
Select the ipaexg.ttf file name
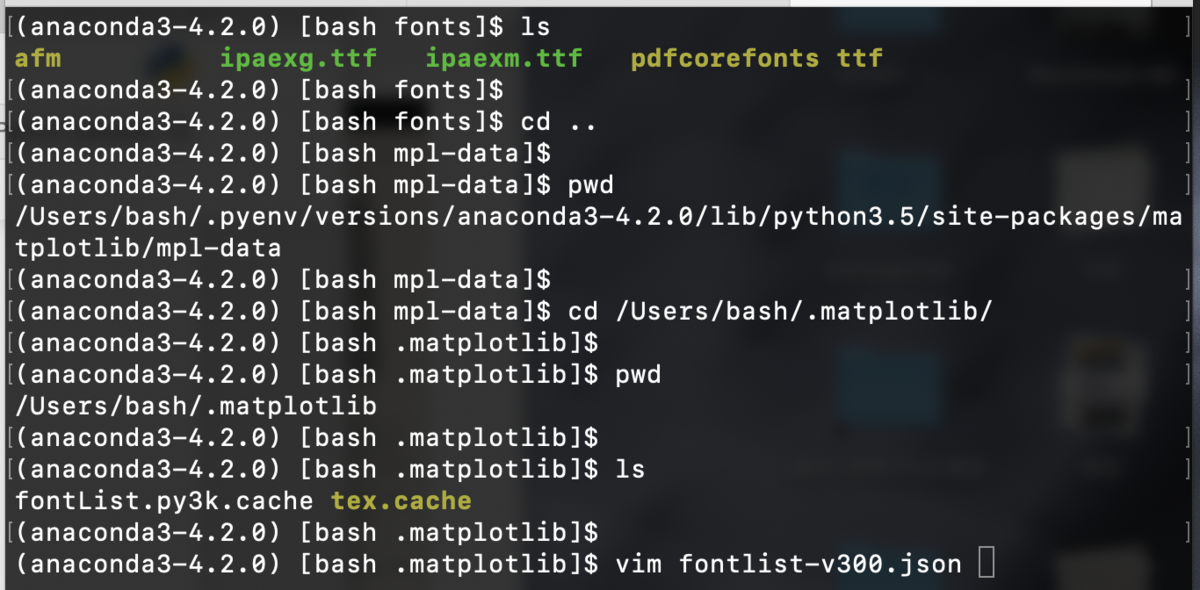coord(298,58)
